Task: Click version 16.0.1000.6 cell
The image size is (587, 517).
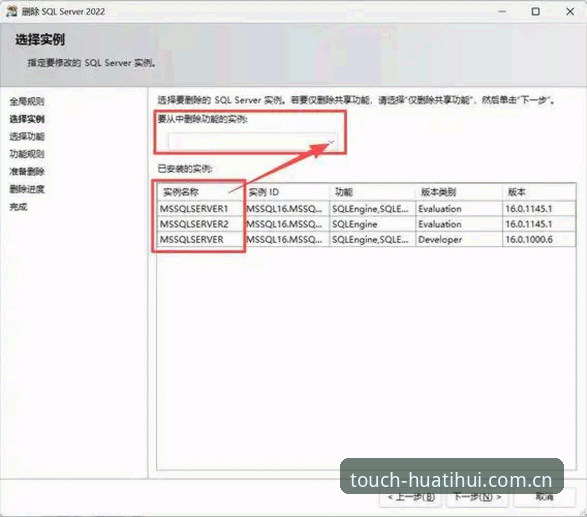Action: point(539,239)
